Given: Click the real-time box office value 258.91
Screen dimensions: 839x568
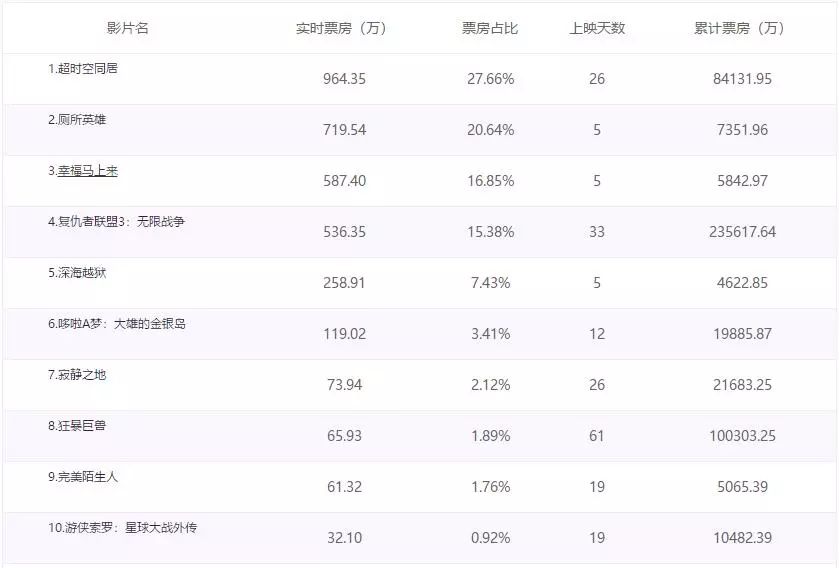Looking at the screenshot, I should [x=345, y=283].
